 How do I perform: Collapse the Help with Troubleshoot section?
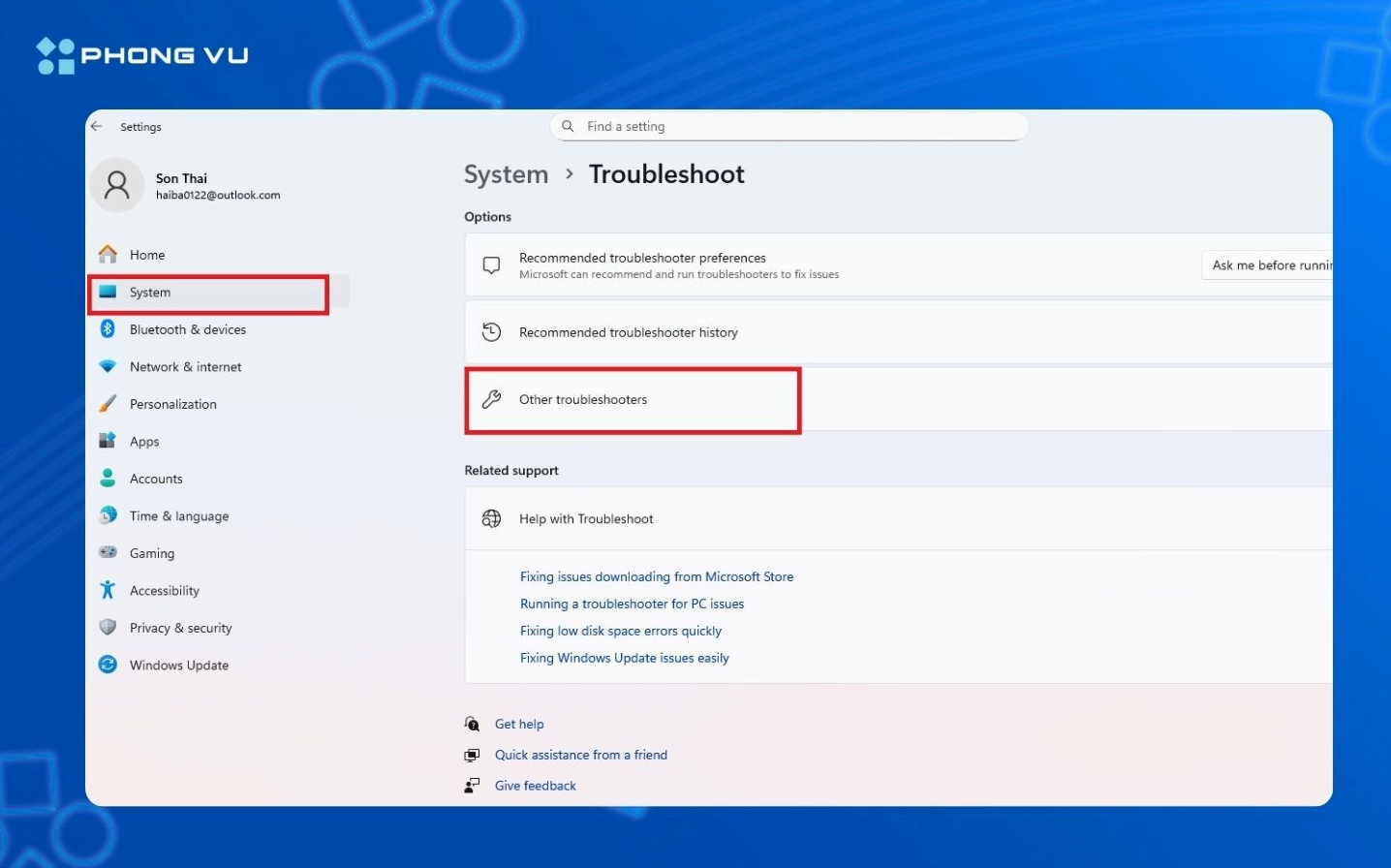coord(898,518)
